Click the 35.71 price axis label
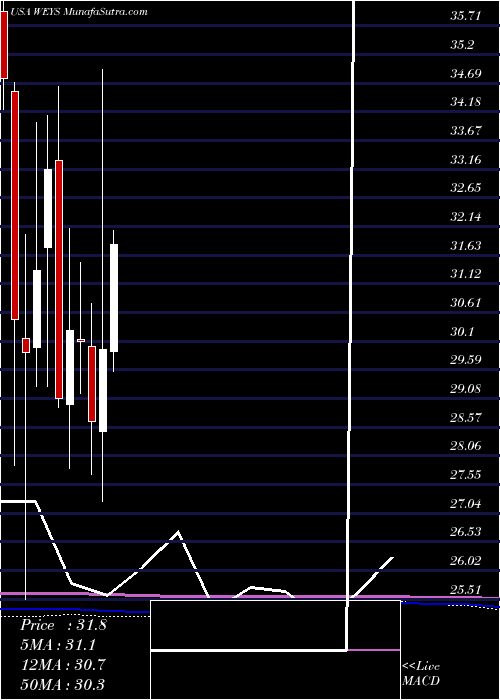The image size is (500, 700). [x=466, y=17]
